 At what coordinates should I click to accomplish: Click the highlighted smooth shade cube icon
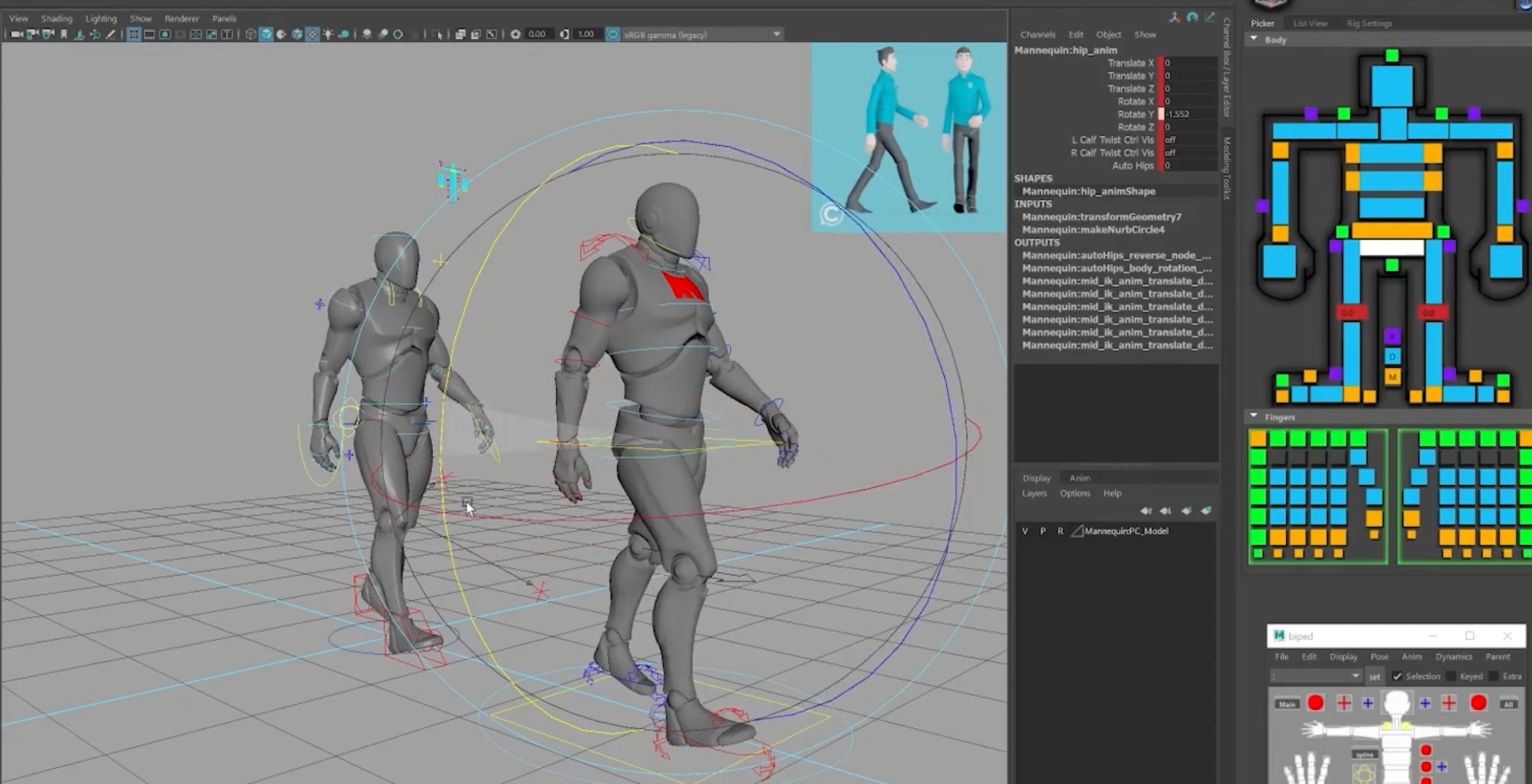(266, 34)
